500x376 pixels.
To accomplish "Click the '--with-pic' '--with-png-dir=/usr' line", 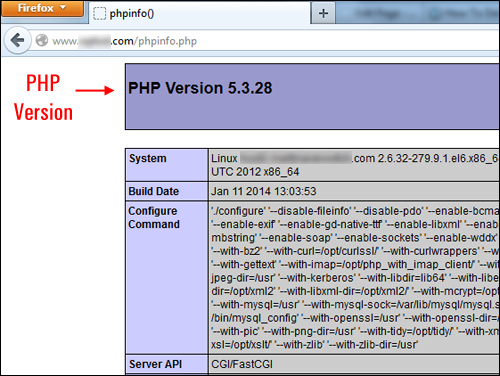I will (355, 331).
